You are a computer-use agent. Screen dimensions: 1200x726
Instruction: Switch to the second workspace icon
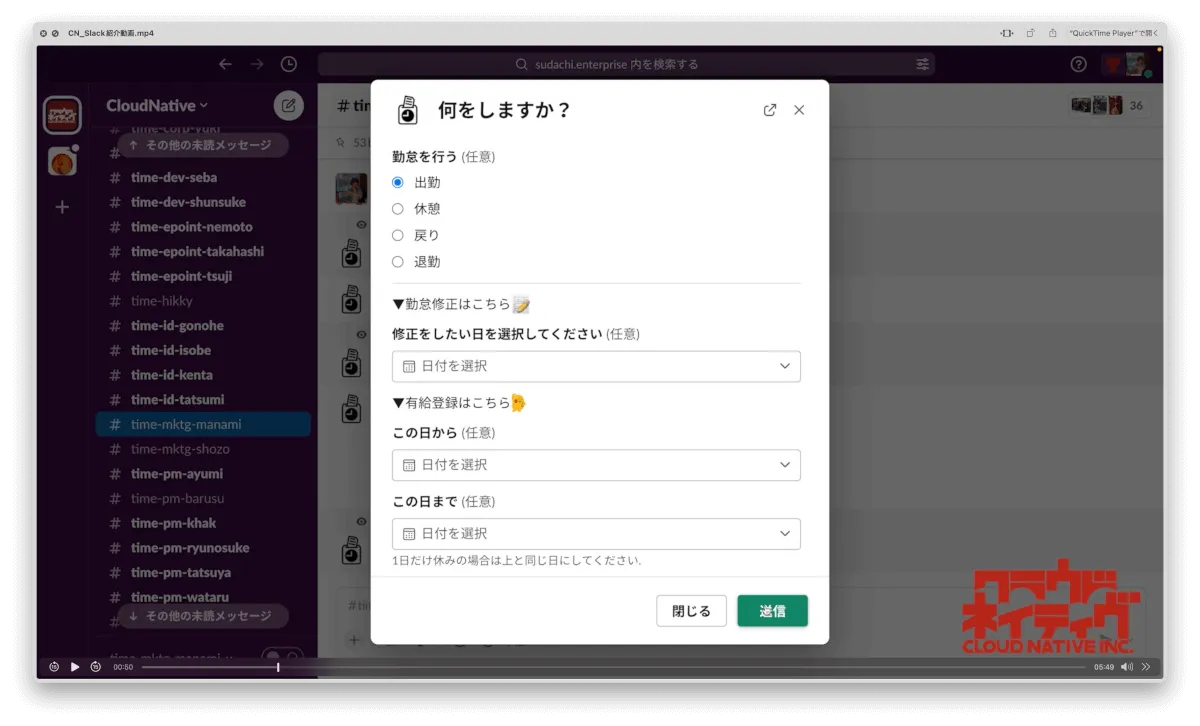click(62, 161)
